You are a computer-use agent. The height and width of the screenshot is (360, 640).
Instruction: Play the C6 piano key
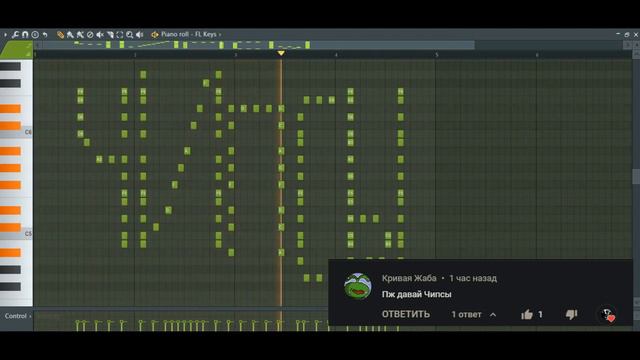pyautogui.click(x=16, y=132)
